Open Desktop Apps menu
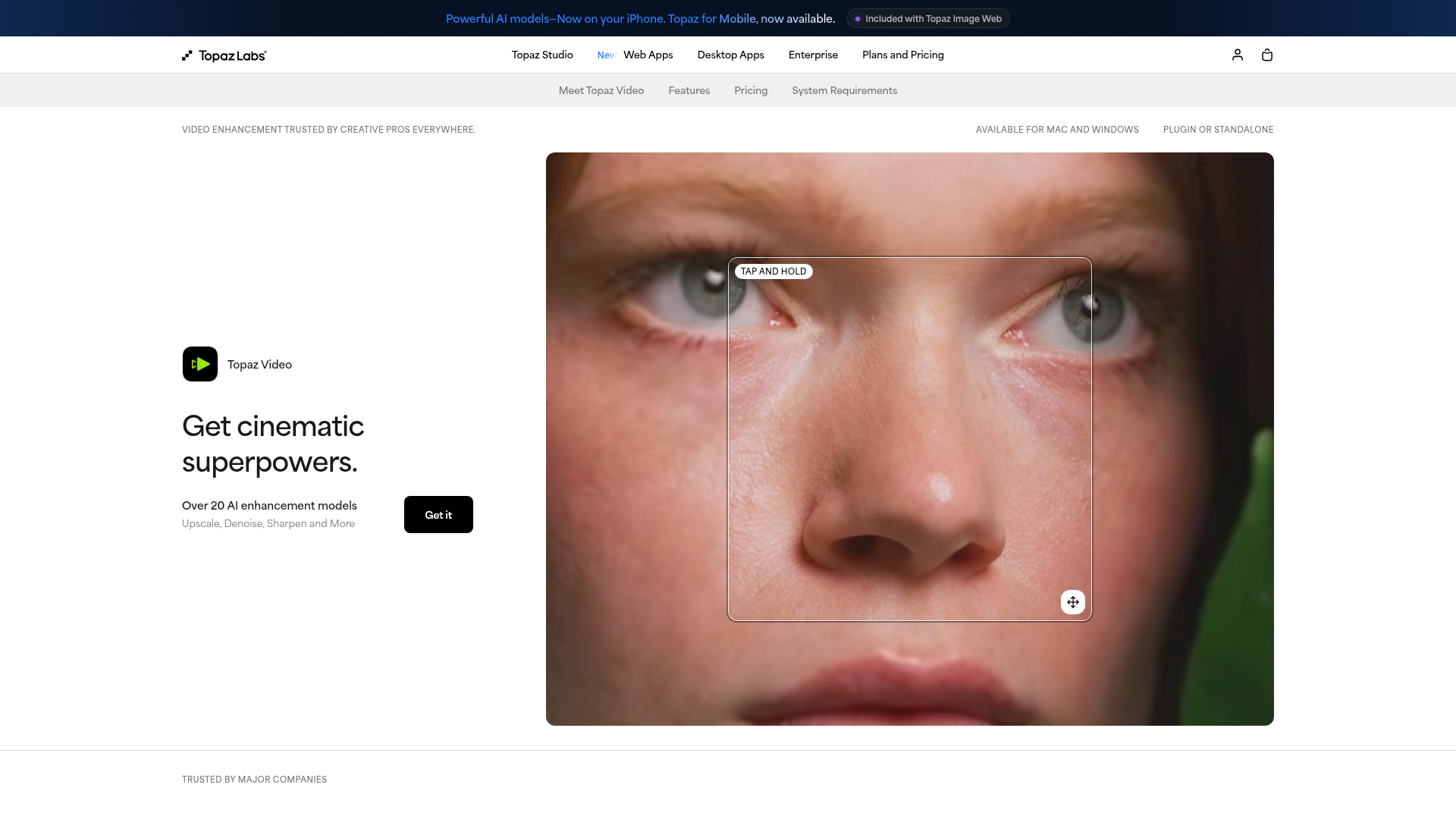The height and width of the screenshot is (819, 1456). coord(731,55)
